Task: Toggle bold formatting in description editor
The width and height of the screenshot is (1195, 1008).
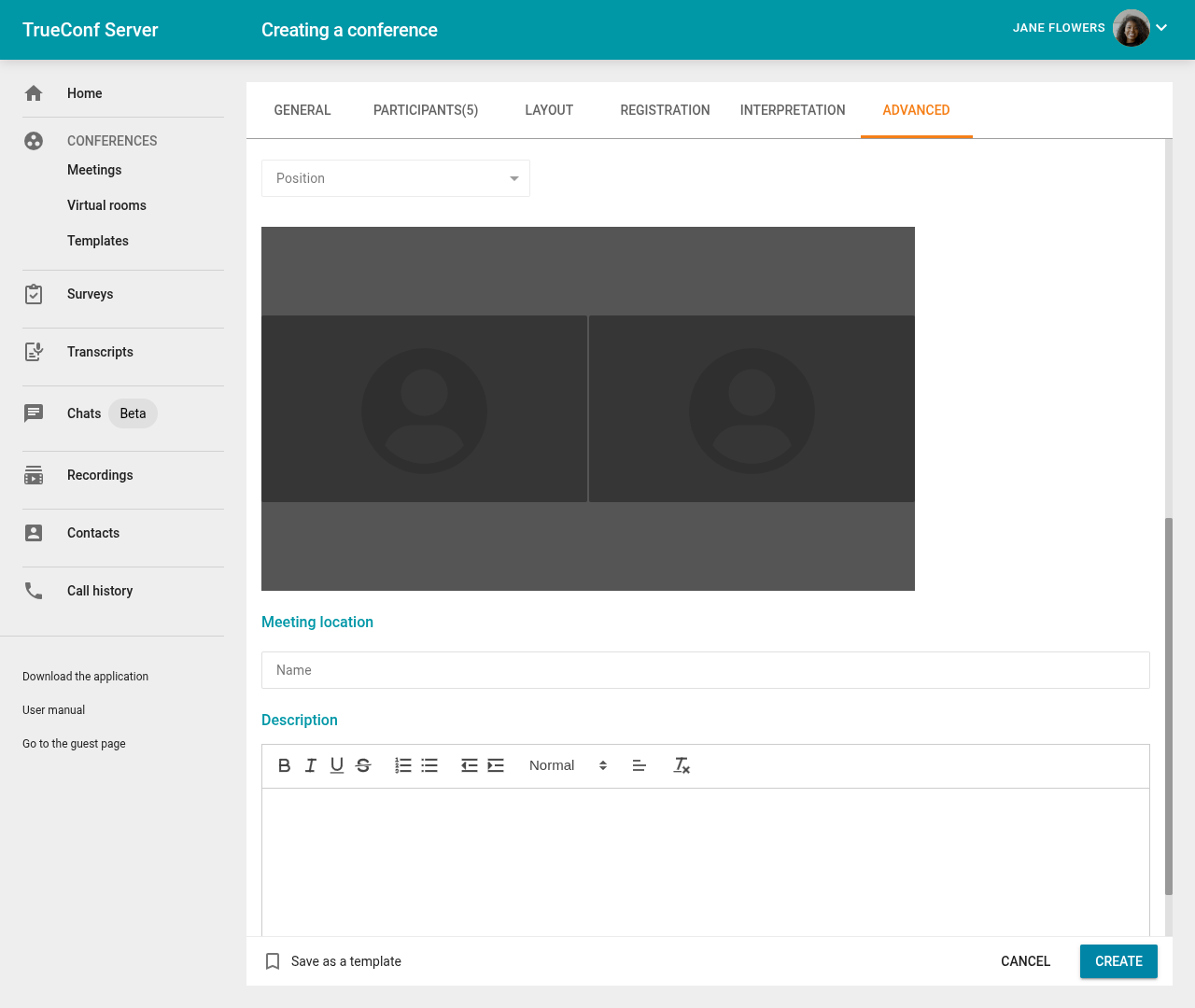Action: point(285,765)
